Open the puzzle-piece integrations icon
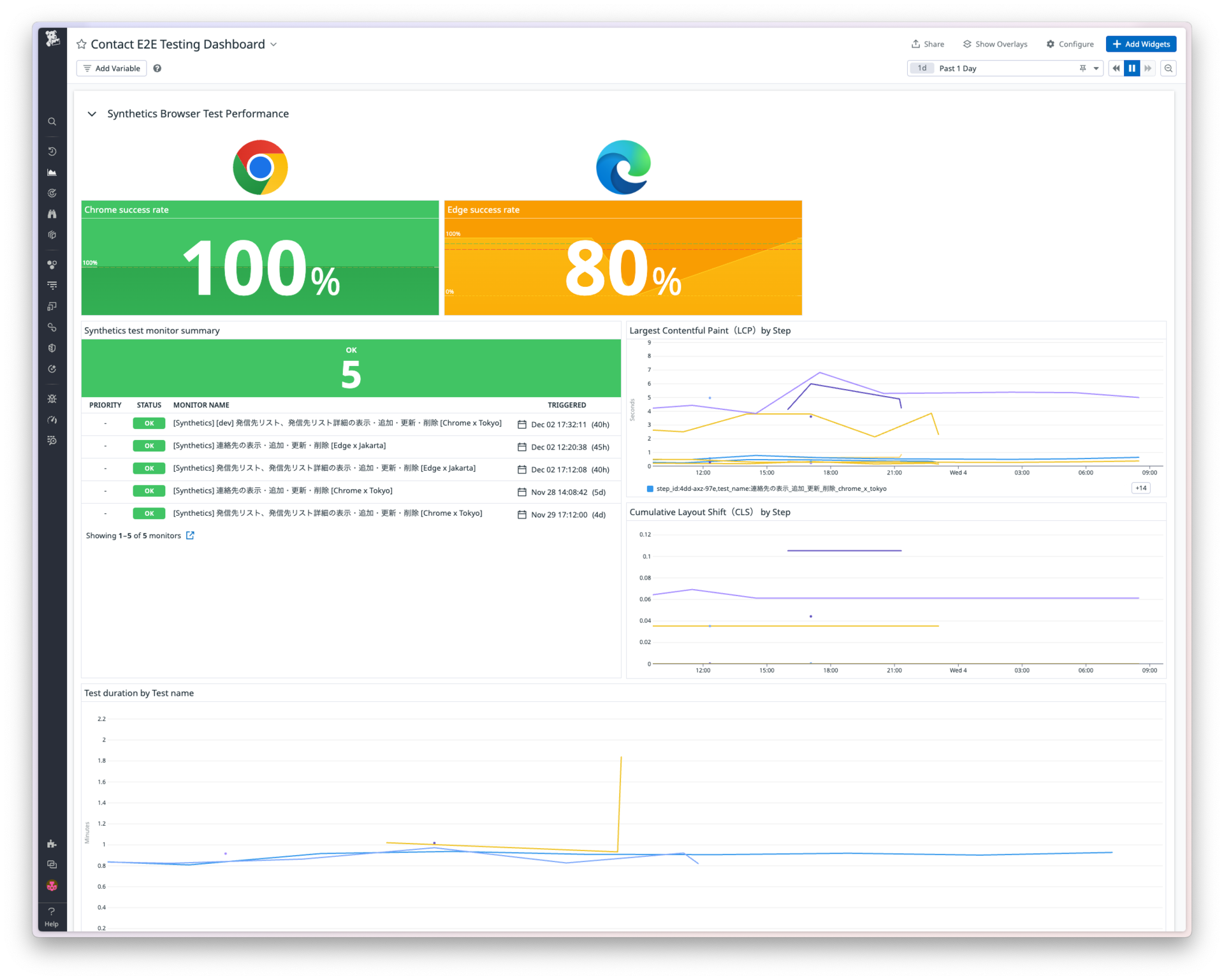 (52, 844)
